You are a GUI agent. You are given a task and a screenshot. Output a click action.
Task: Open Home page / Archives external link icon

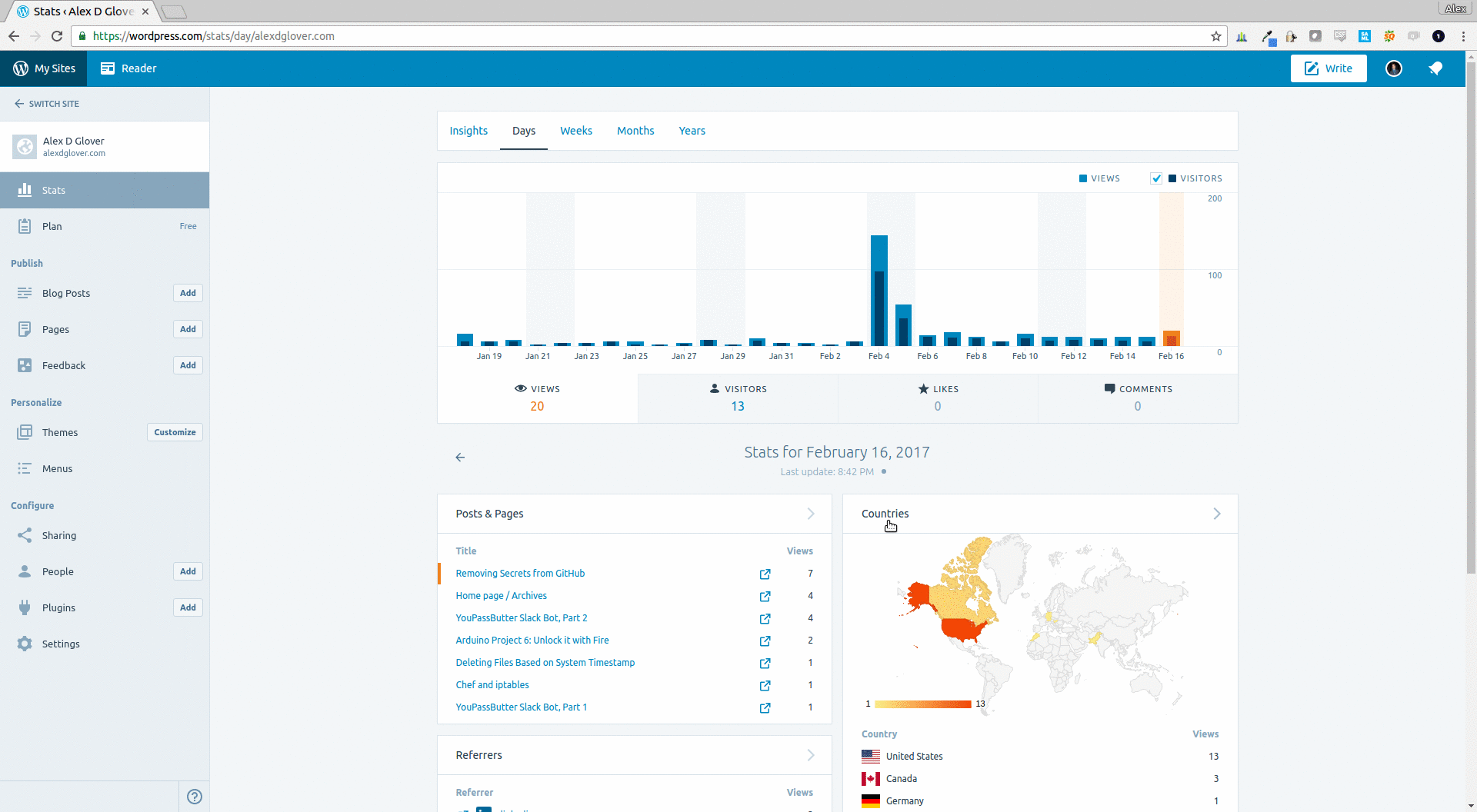765,597
